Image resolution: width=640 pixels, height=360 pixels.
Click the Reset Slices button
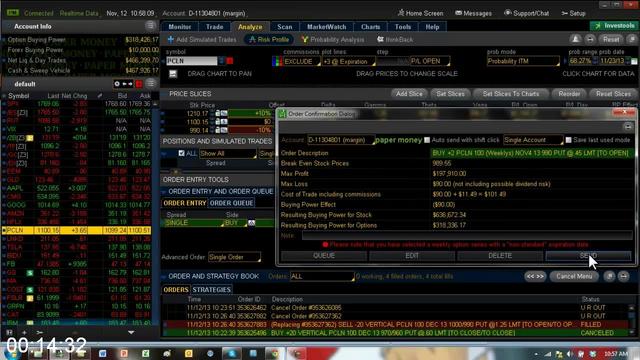pyautogui.click(x=613, y=94)
